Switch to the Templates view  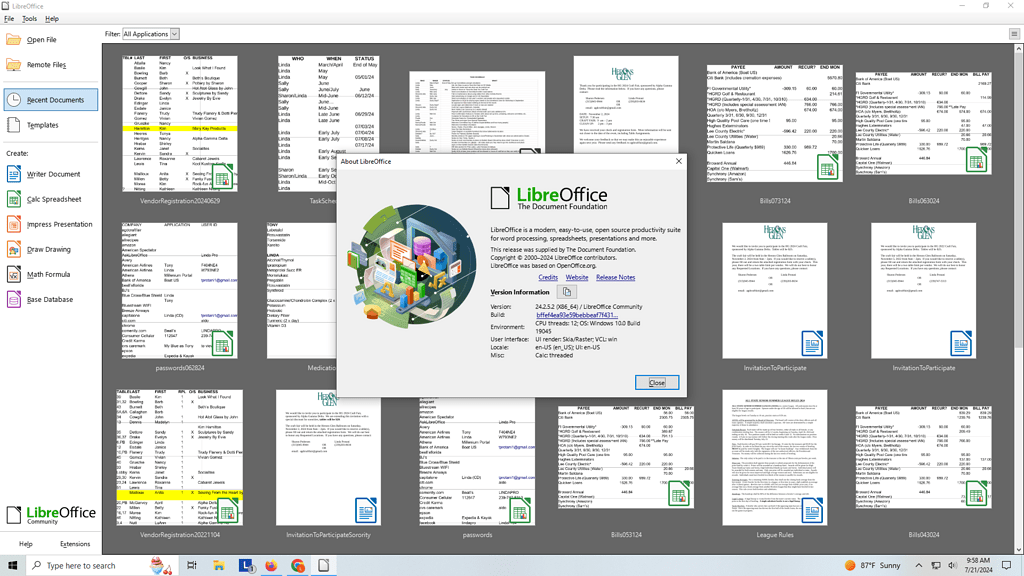coord(45,124)
